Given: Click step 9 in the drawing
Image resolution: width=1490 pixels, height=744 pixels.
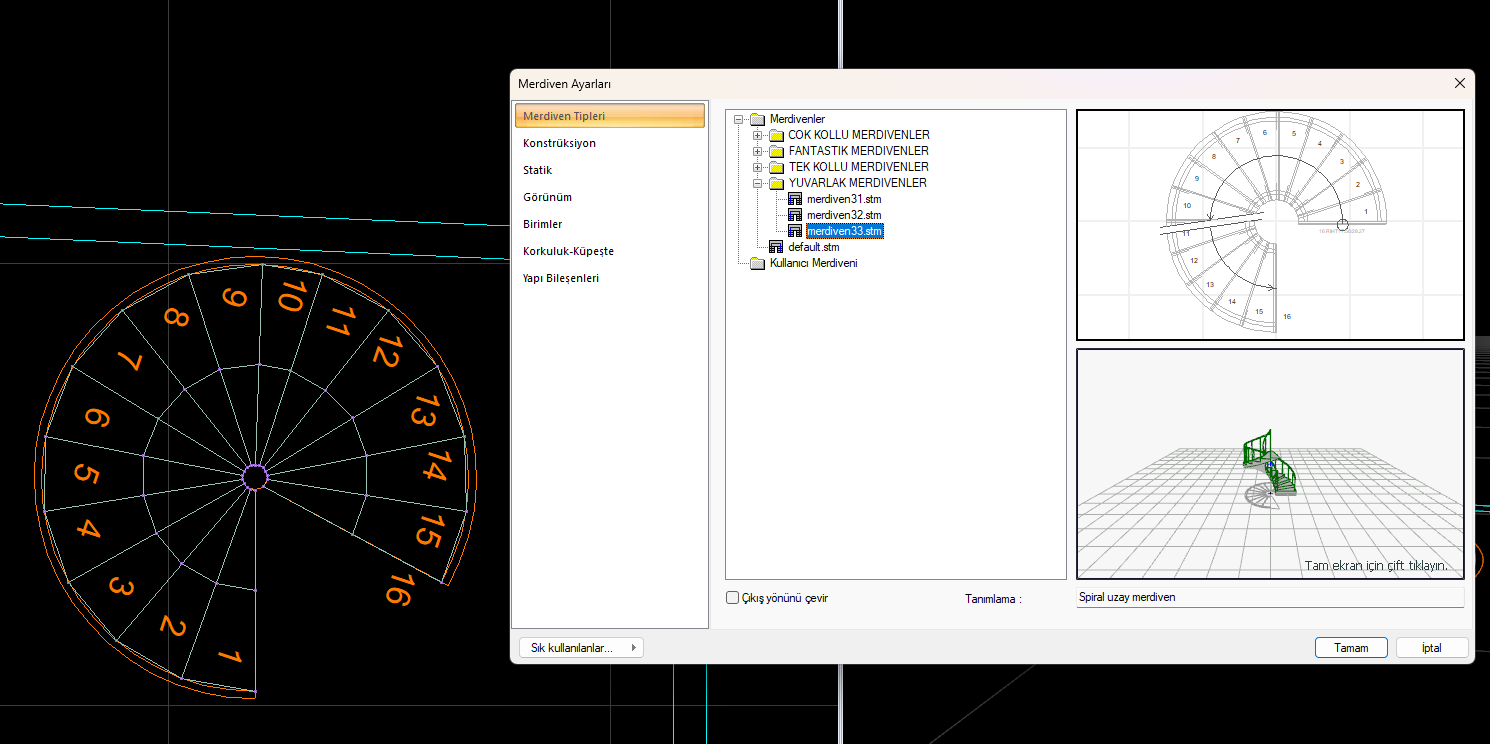Looking at the screenshot, I should pyautogui.click(x=235, y=300).
